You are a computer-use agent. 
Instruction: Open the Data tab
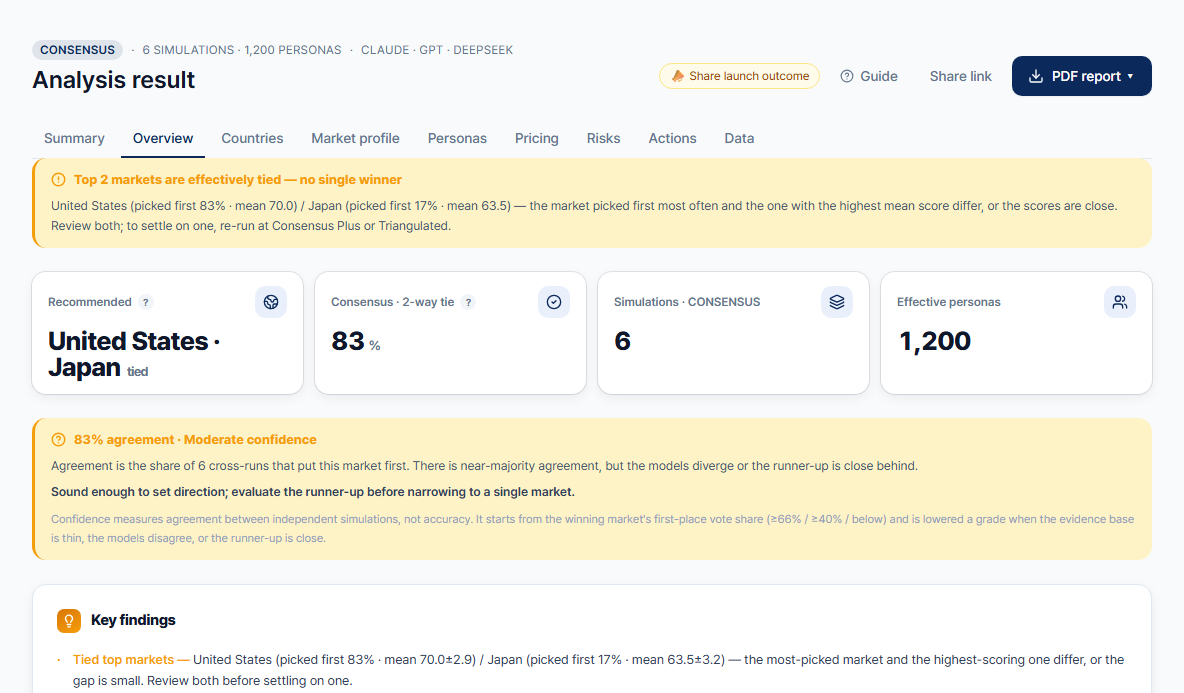click(x=739, y=138)
